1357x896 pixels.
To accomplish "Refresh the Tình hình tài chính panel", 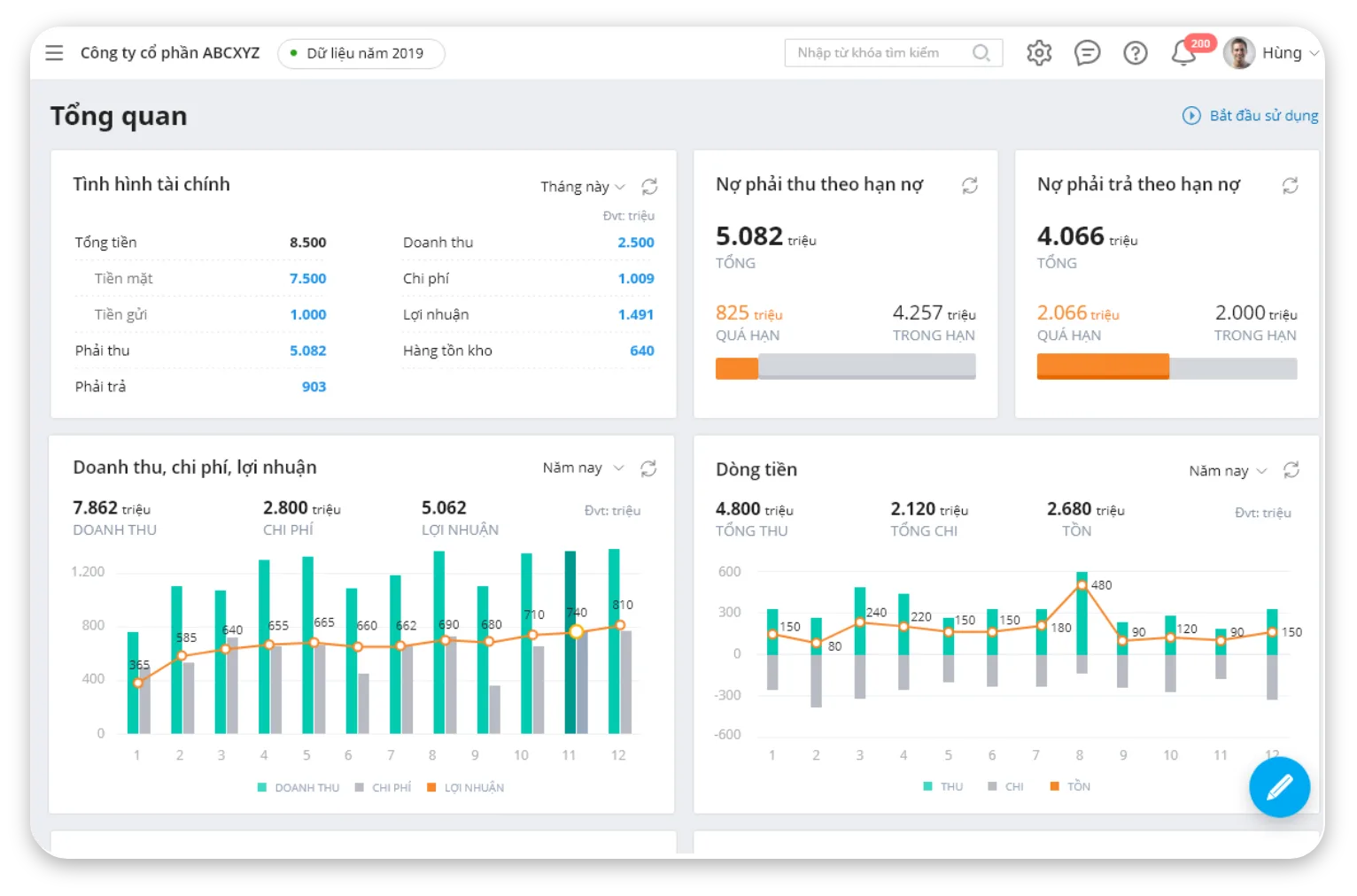I will 649,187.
